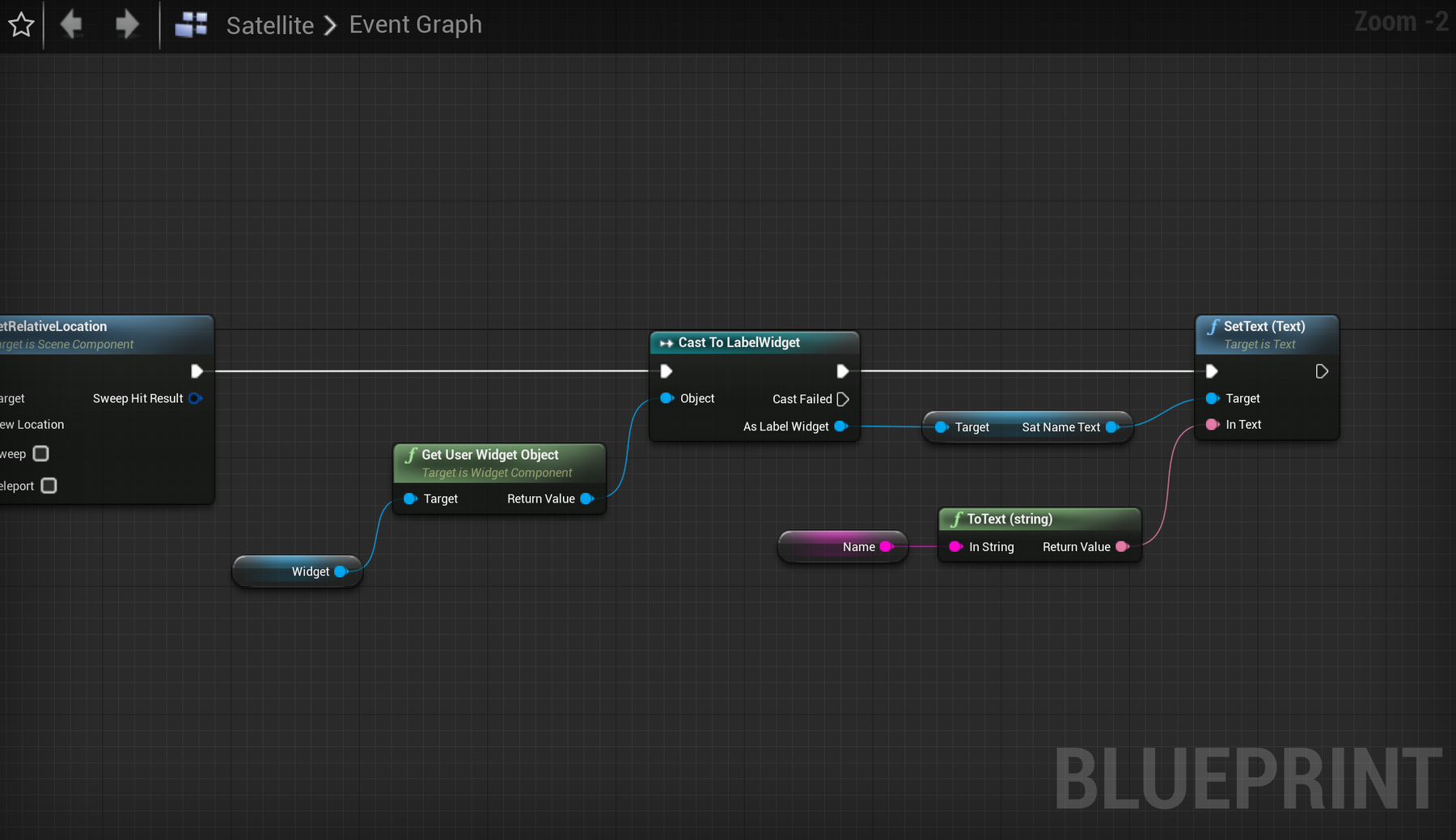Select the Widget variable node

(297, 571)
